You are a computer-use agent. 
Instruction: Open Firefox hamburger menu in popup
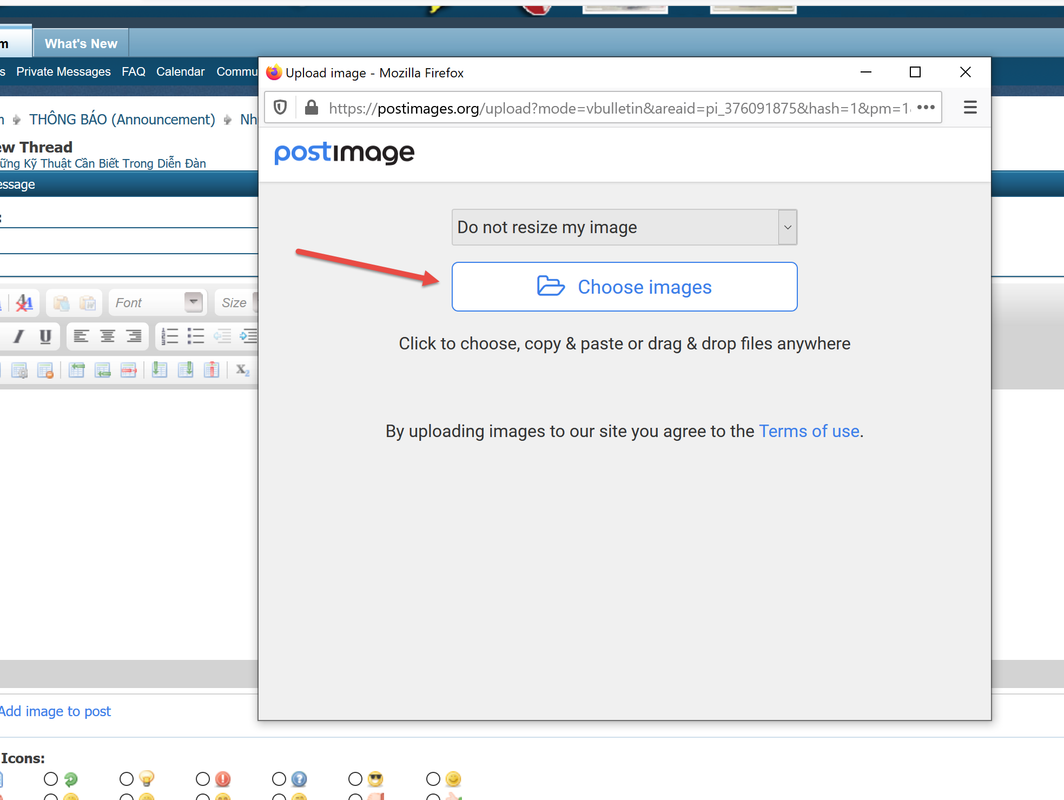tap(970, 107)
